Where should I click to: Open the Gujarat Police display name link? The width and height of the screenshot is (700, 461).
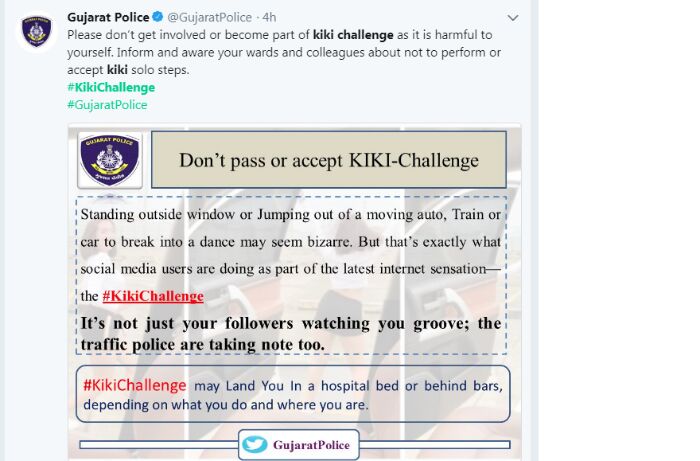tap(108, 17)
